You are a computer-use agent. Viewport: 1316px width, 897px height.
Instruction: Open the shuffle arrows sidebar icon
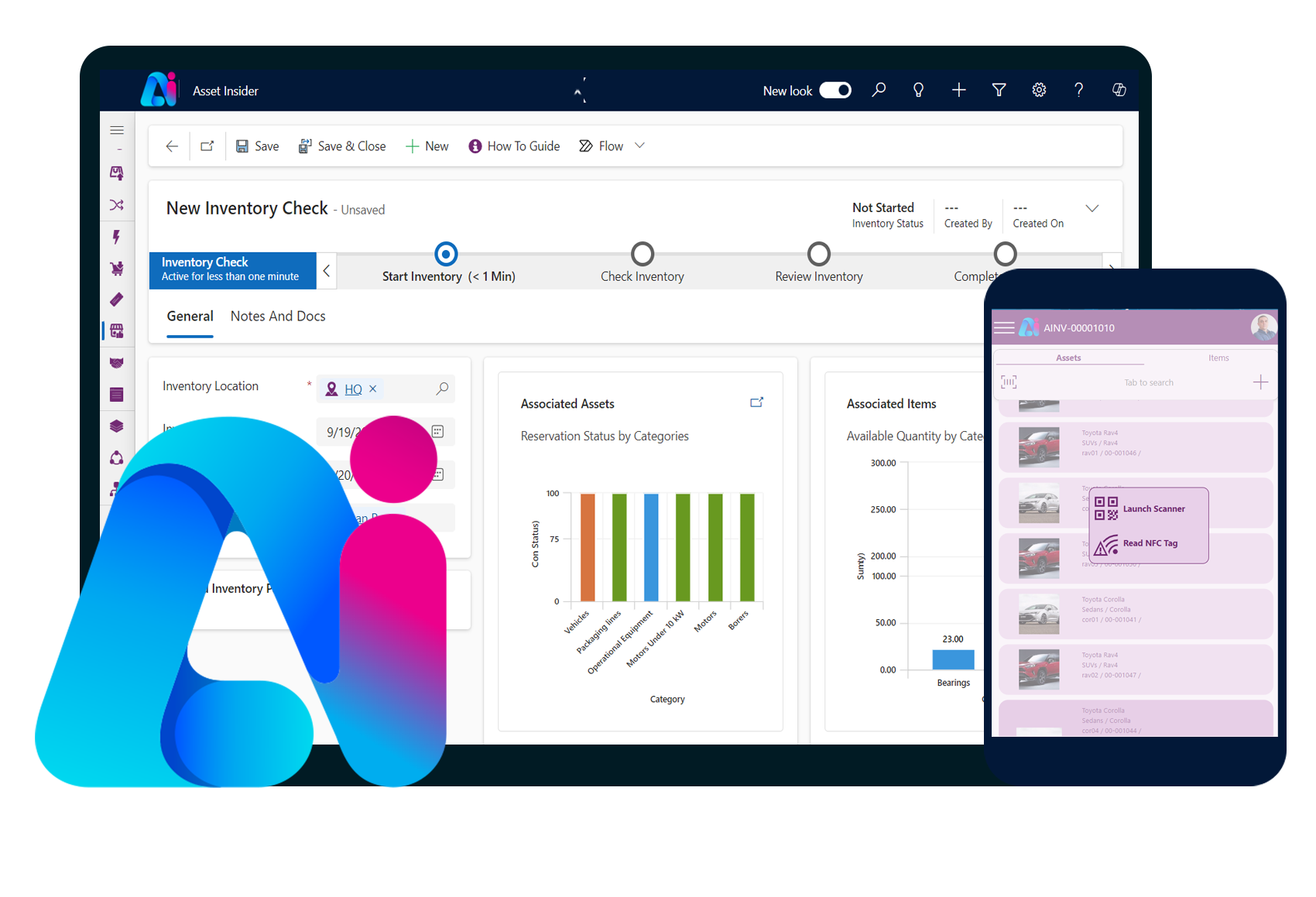click(117, 205)
